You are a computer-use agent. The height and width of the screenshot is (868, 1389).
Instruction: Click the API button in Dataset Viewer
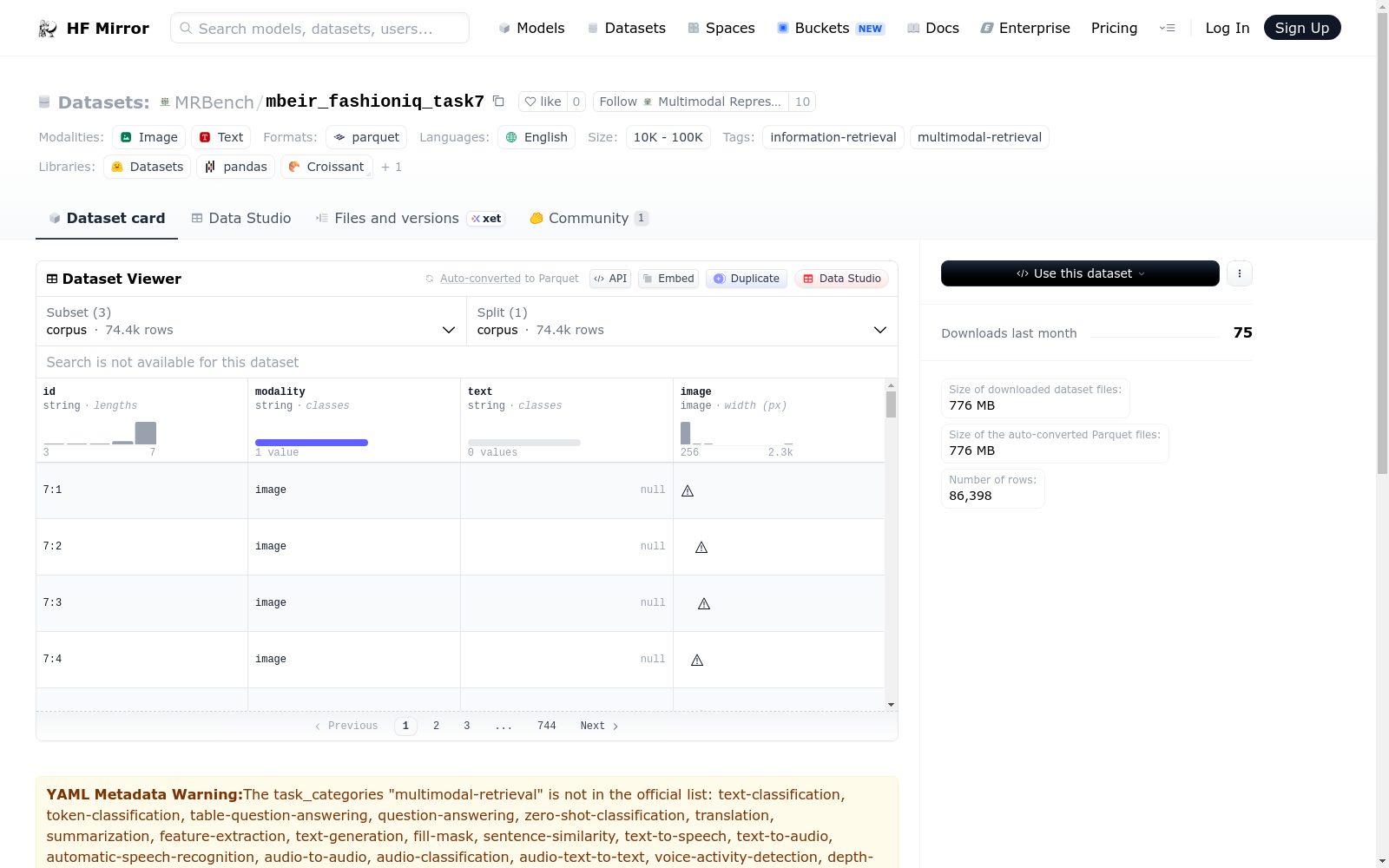coord(610,279)
